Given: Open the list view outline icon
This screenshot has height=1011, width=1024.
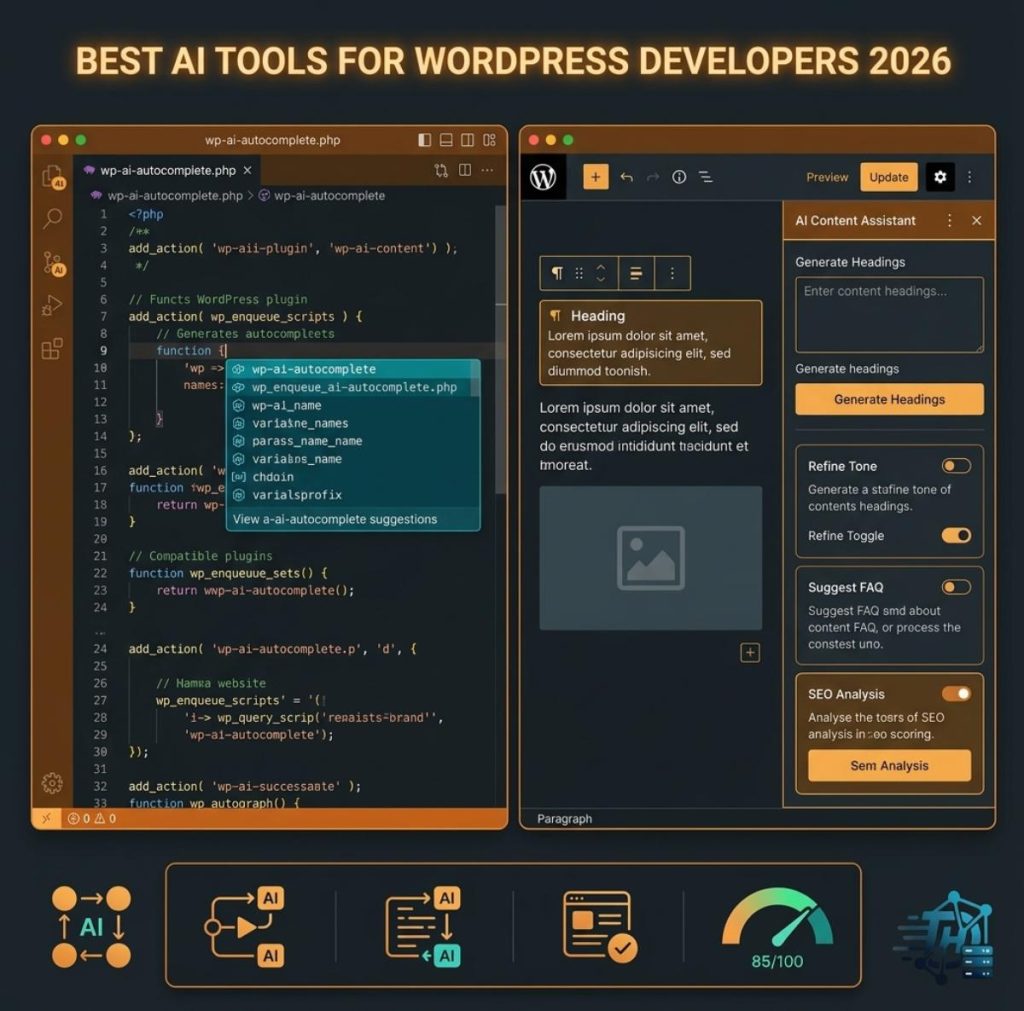Looking at the screenshot, I should point(706,177).
